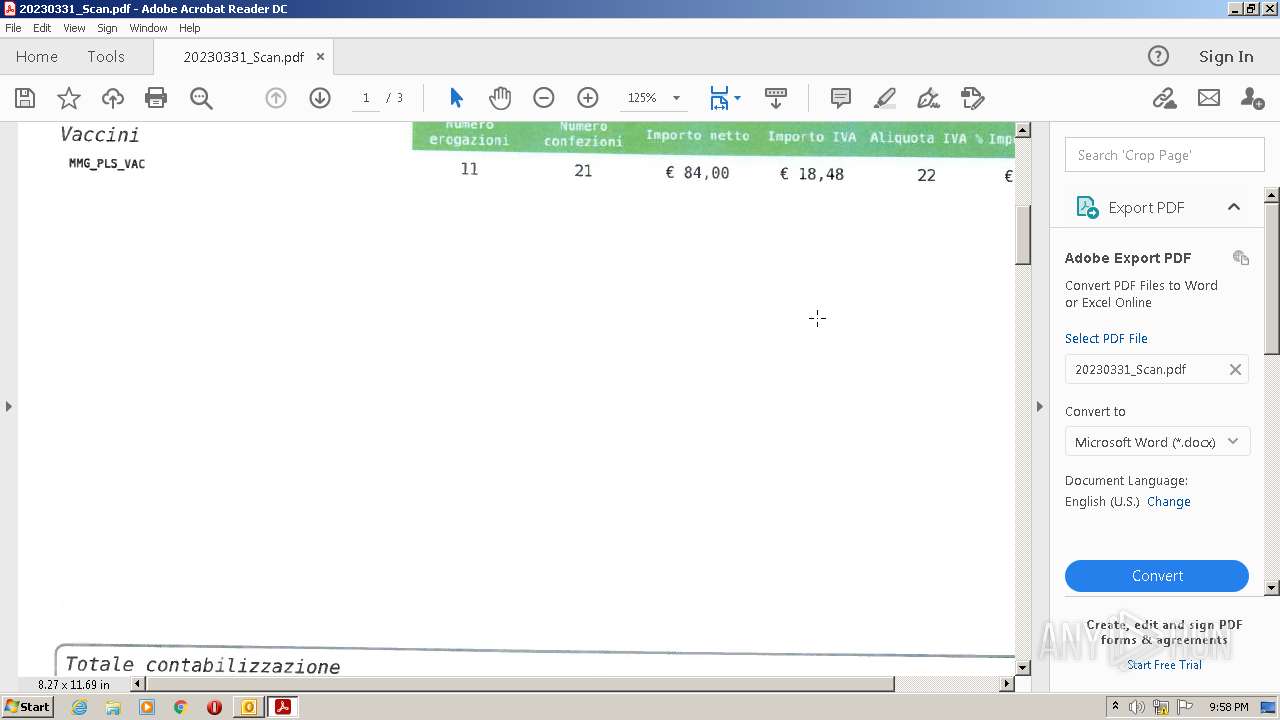Click the Search 'Crop Page' box

click(x=1164, y=155)
